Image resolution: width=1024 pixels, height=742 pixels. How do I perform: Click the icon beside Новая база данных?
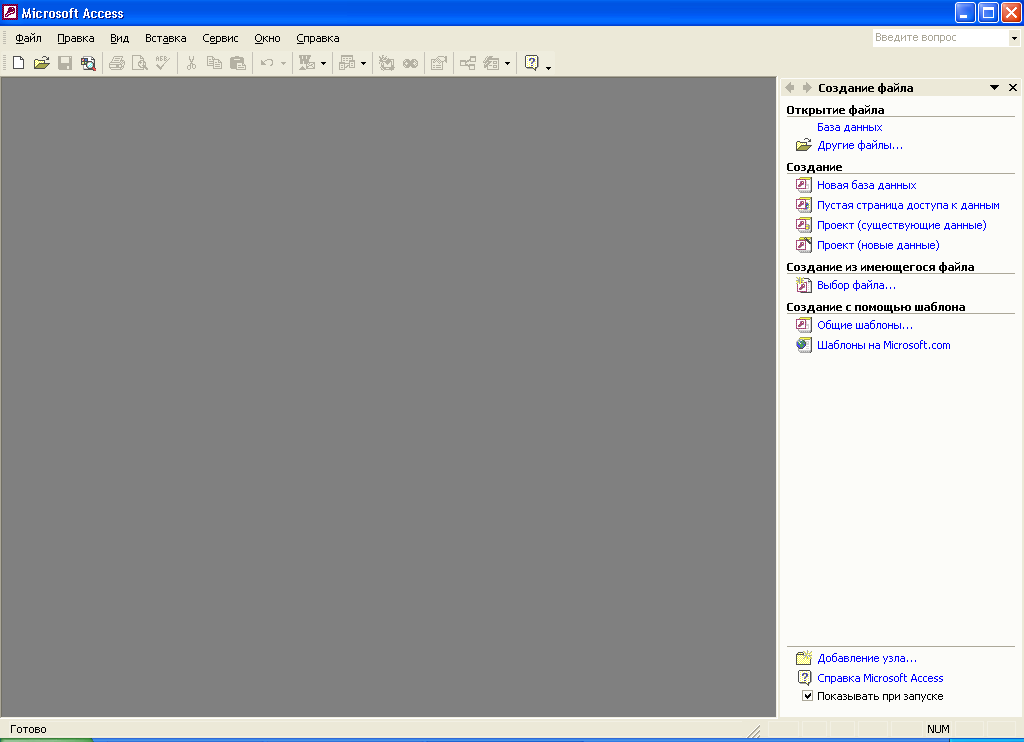tap(803, 185)
